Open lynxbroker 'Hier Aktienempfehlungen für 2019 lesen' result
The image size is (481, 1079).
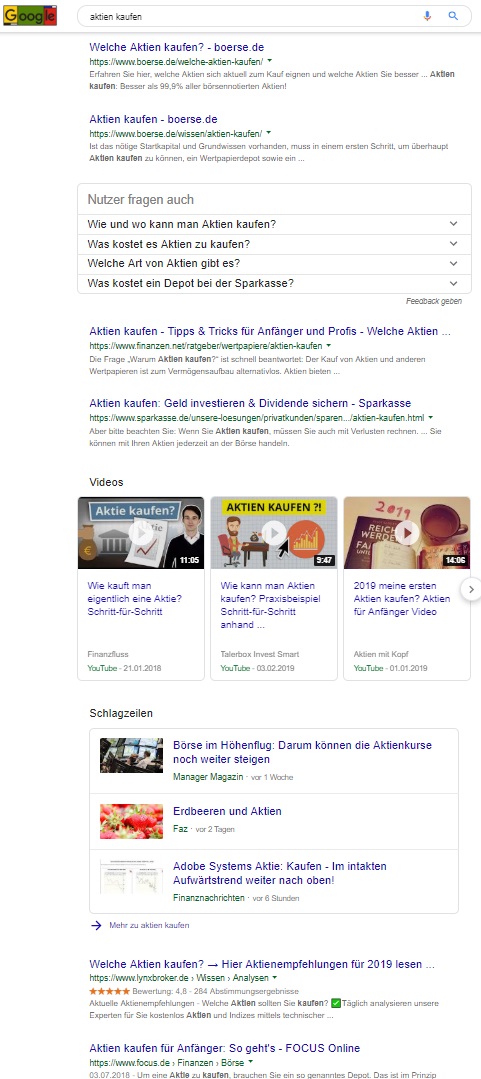261,964
